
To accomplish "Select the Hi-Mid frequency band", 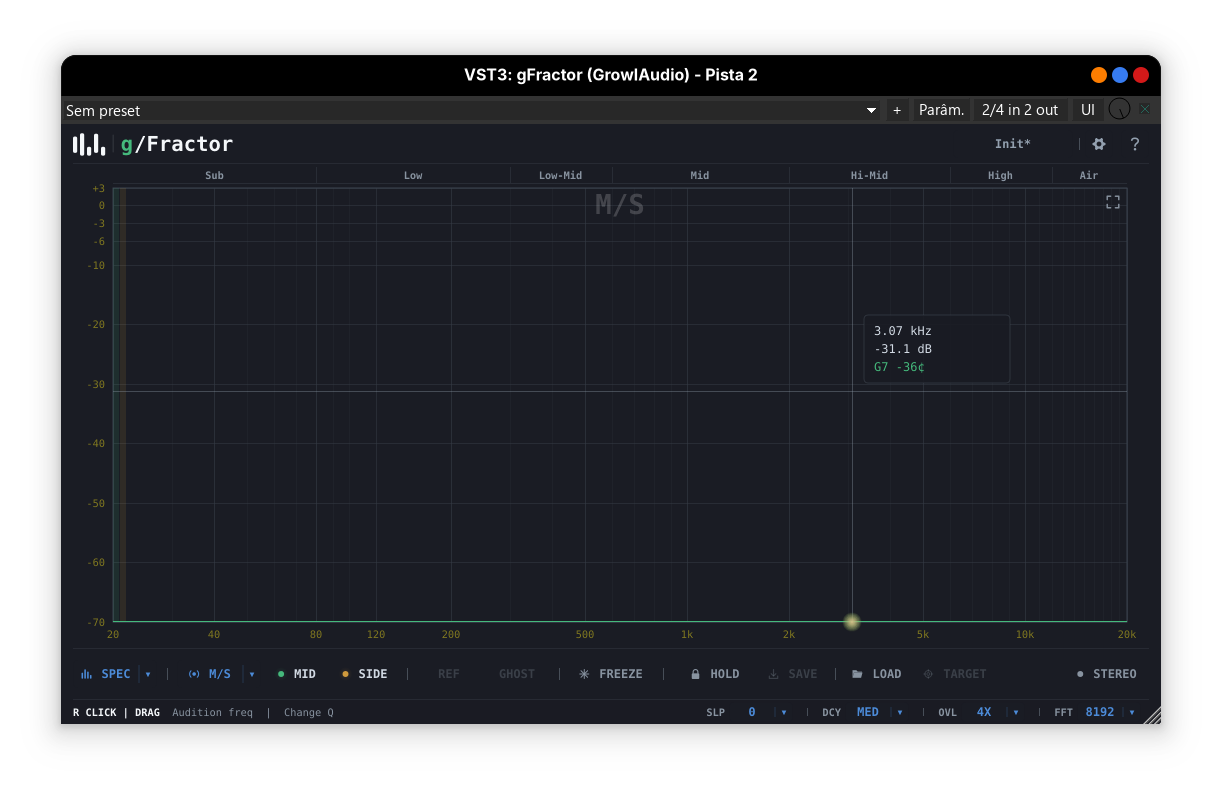I will (x=869, y=175).
